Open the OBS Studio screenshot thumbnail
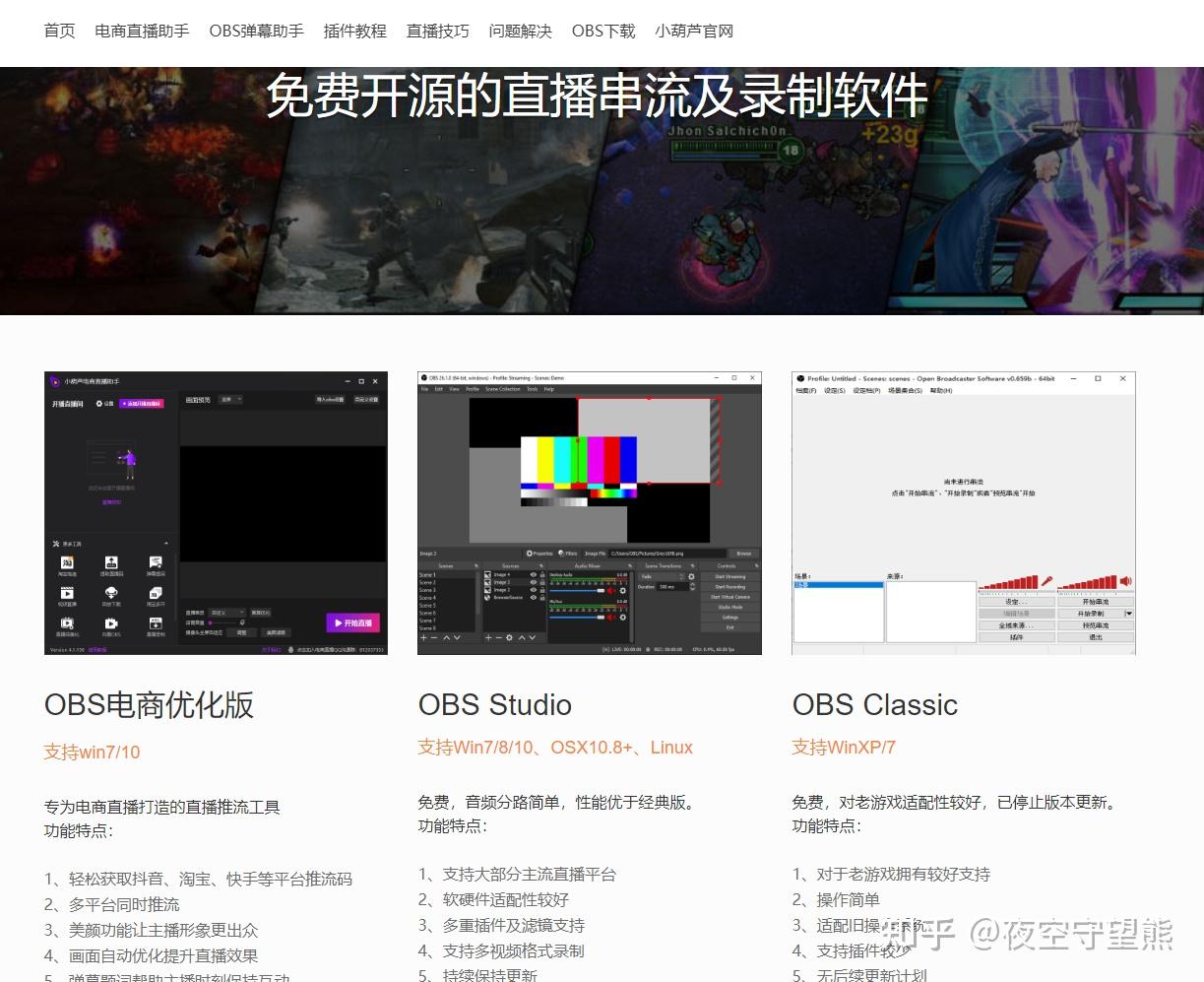Viewport: 1204px width, 982px height. 590,513
